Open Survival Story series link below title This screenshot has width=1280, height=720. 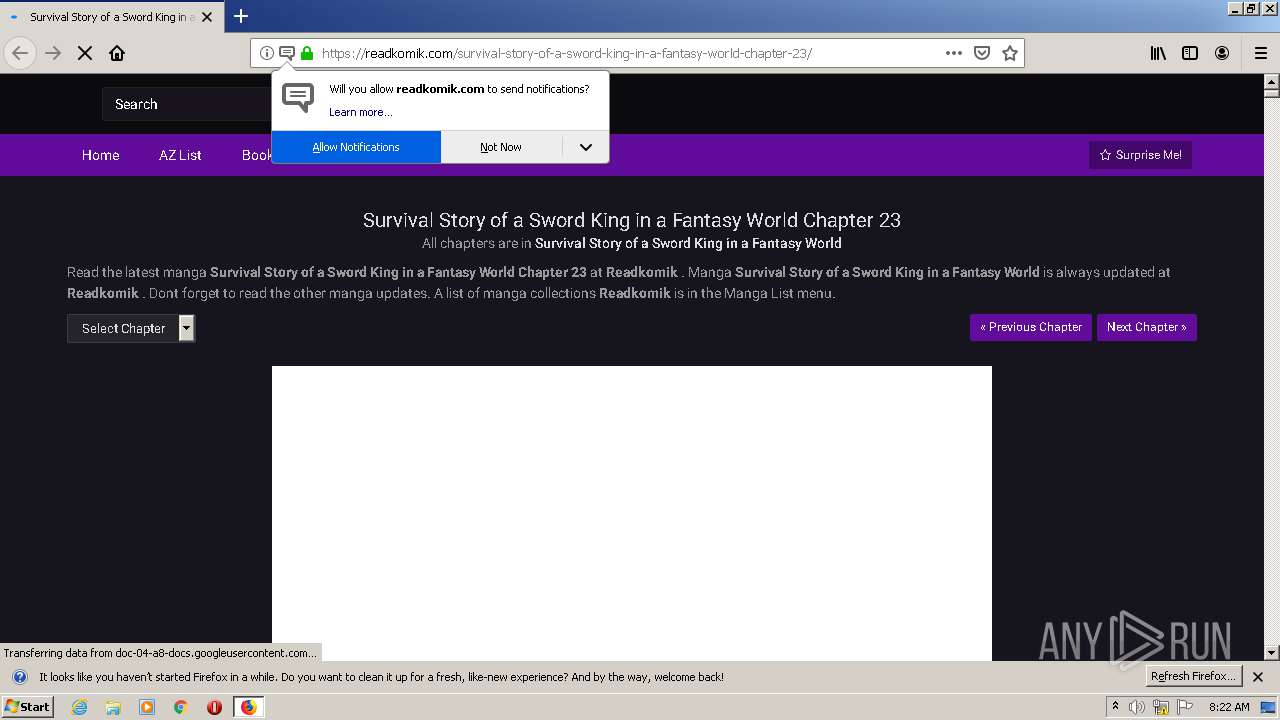(688, 243)
